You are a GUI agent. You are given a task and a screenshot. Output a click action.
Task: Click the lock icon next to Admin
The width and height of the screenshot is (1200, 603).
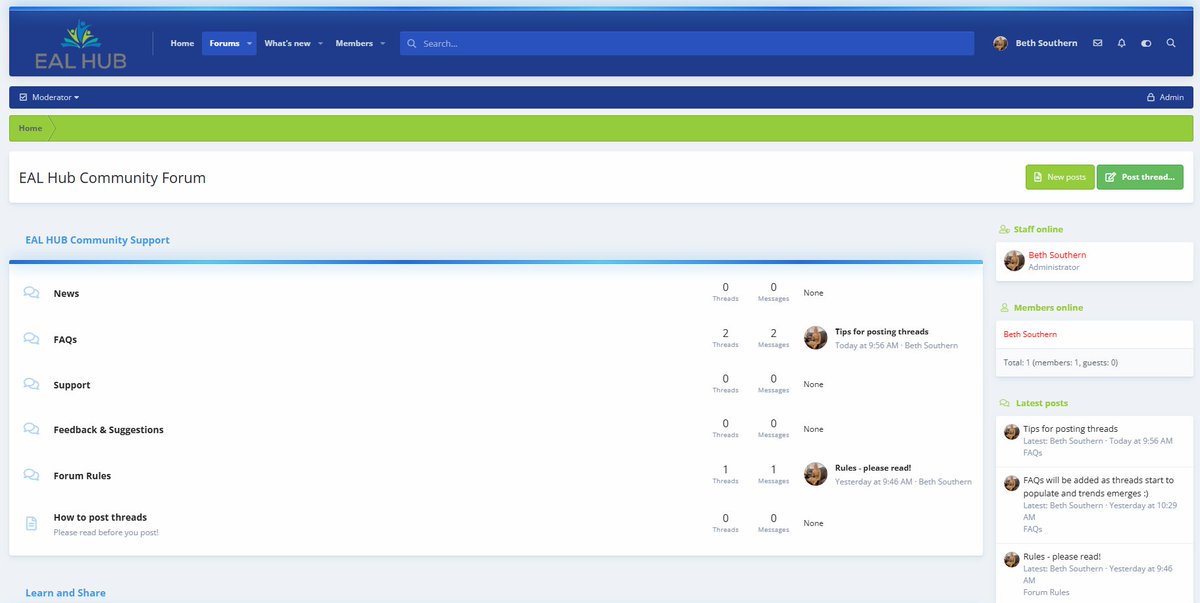(x=1151, y=96)
